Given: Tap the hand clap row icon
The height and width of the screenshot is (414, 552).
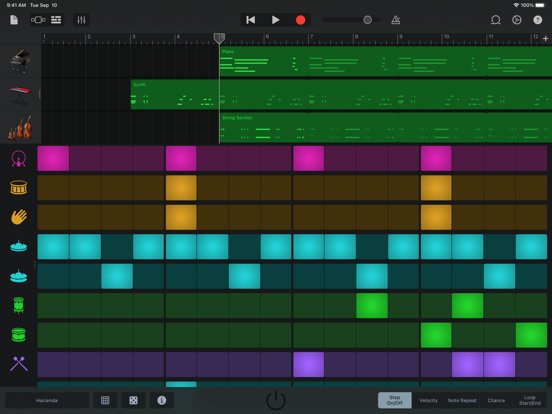Looking at the screenshot, I should pos(19,217).
